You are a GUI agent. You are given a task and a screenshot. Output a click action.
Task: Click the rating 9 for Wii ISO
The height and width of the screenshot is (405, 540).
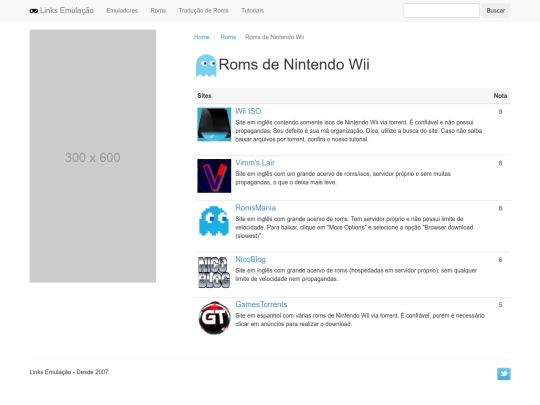tap(500, 112)
